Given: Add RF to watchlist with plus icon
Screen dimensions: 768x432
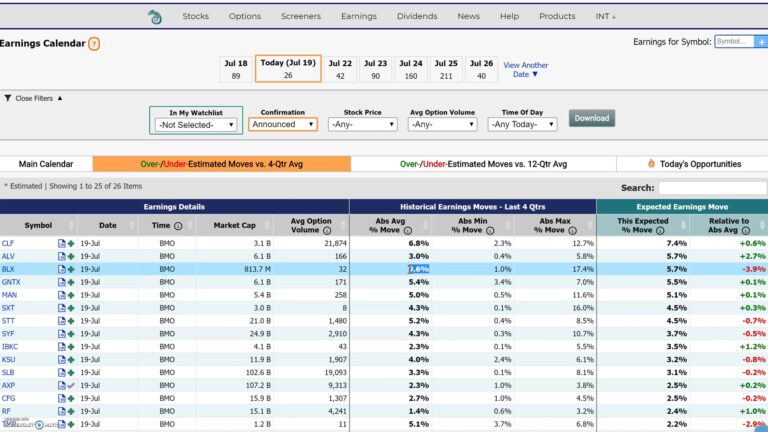Looking at the screenshot, I should (71, 411).
